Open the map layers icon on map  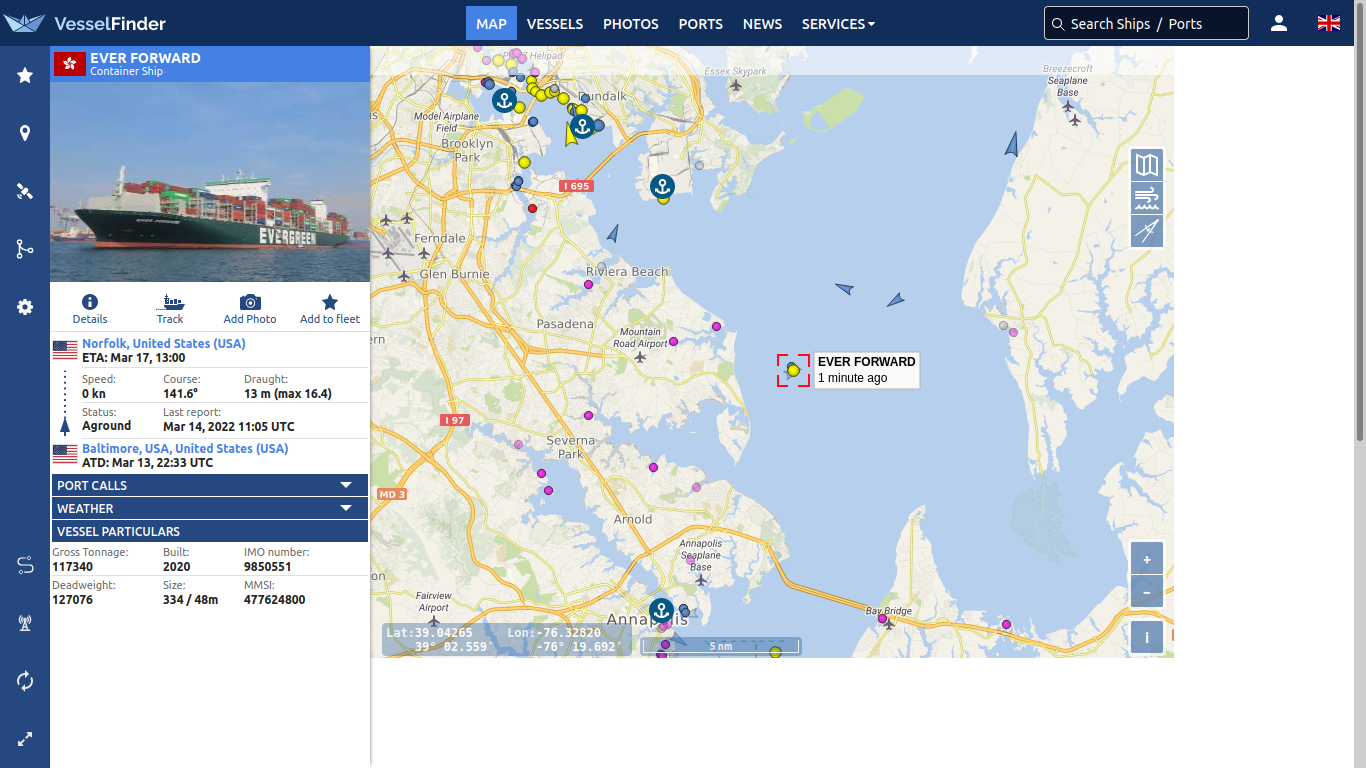[x=1147, y=165]
